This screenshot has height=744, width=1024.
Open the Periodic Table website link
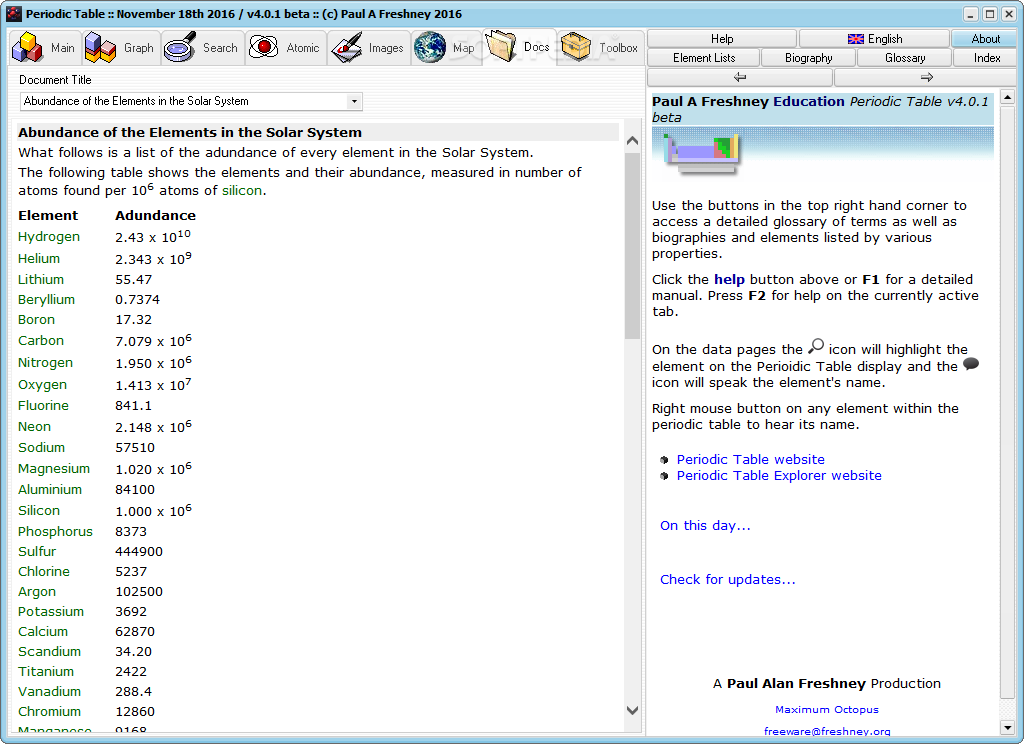(750, 459)
